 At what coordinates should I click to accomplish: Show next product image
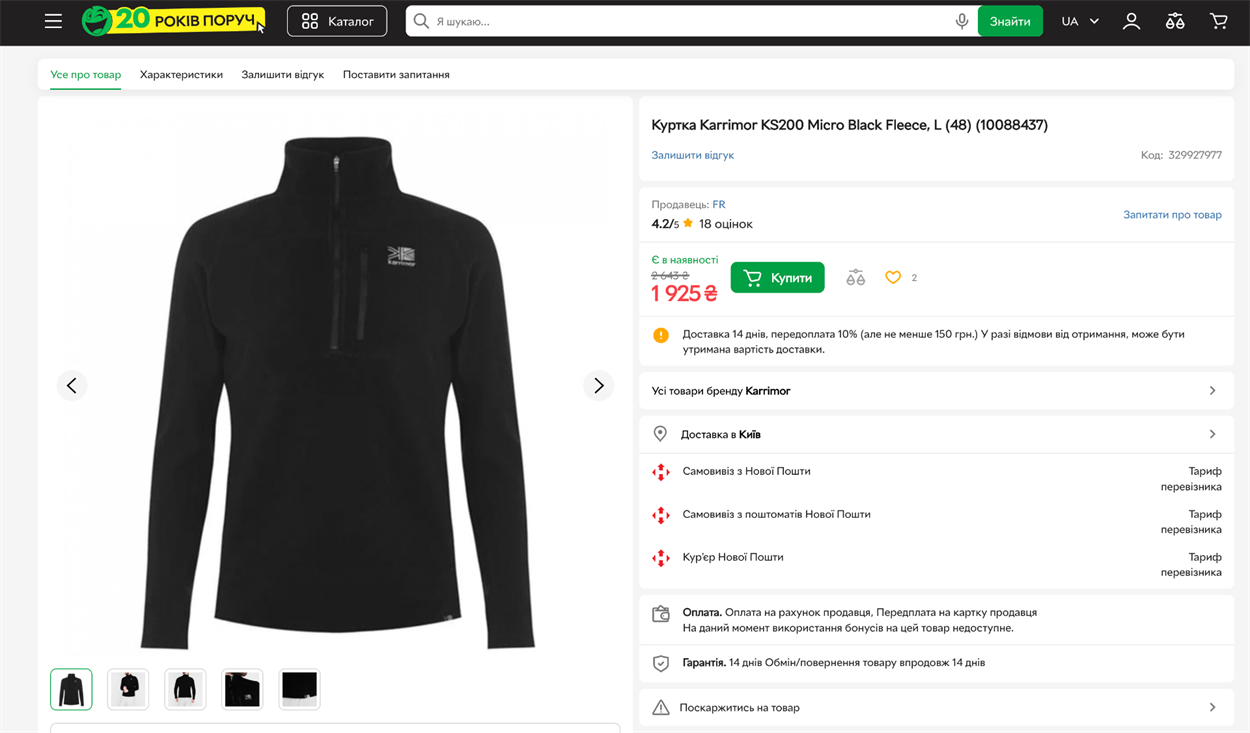[x=598, y=385]
